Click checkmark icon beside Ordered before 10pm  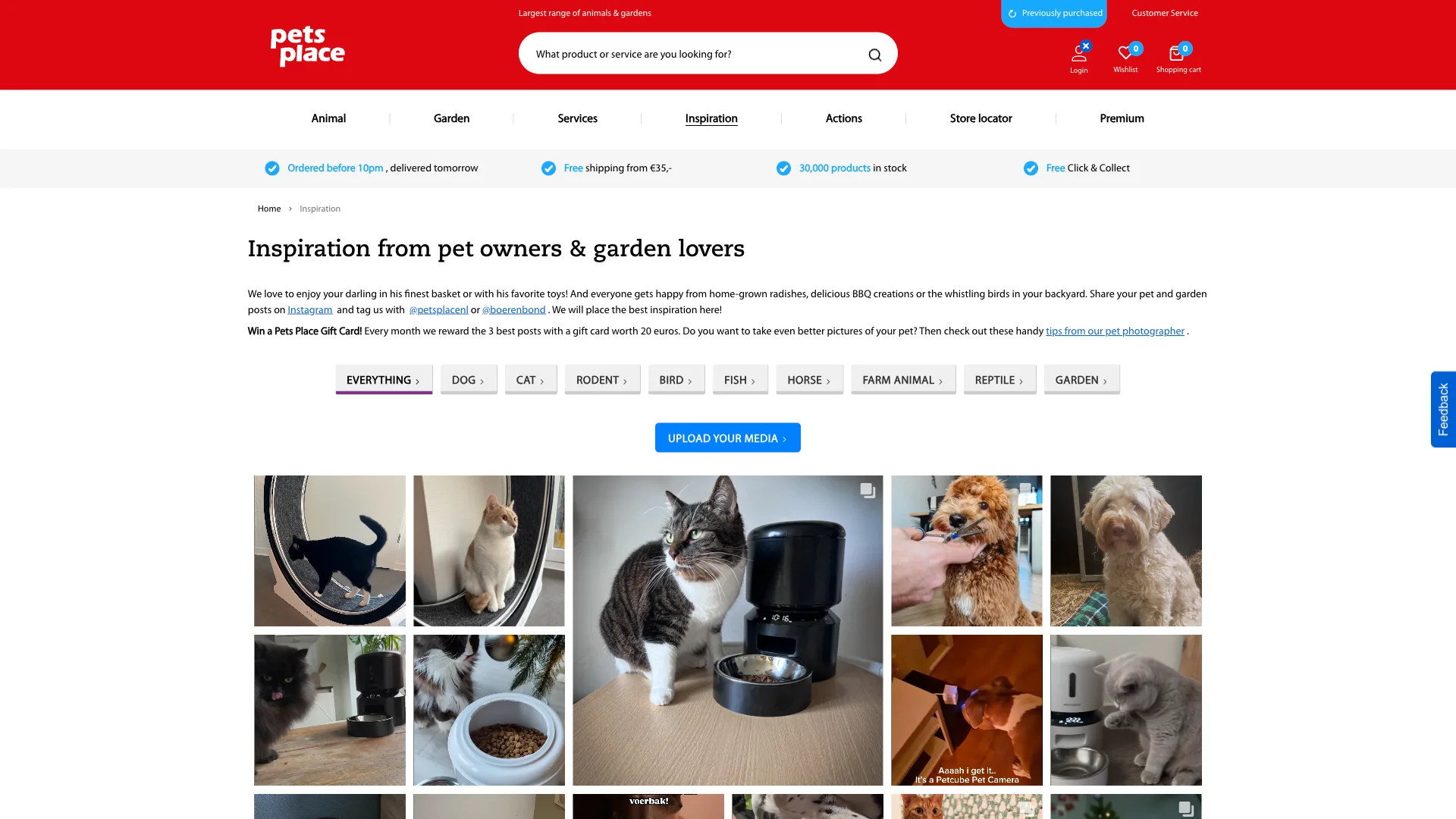[271, 168]
